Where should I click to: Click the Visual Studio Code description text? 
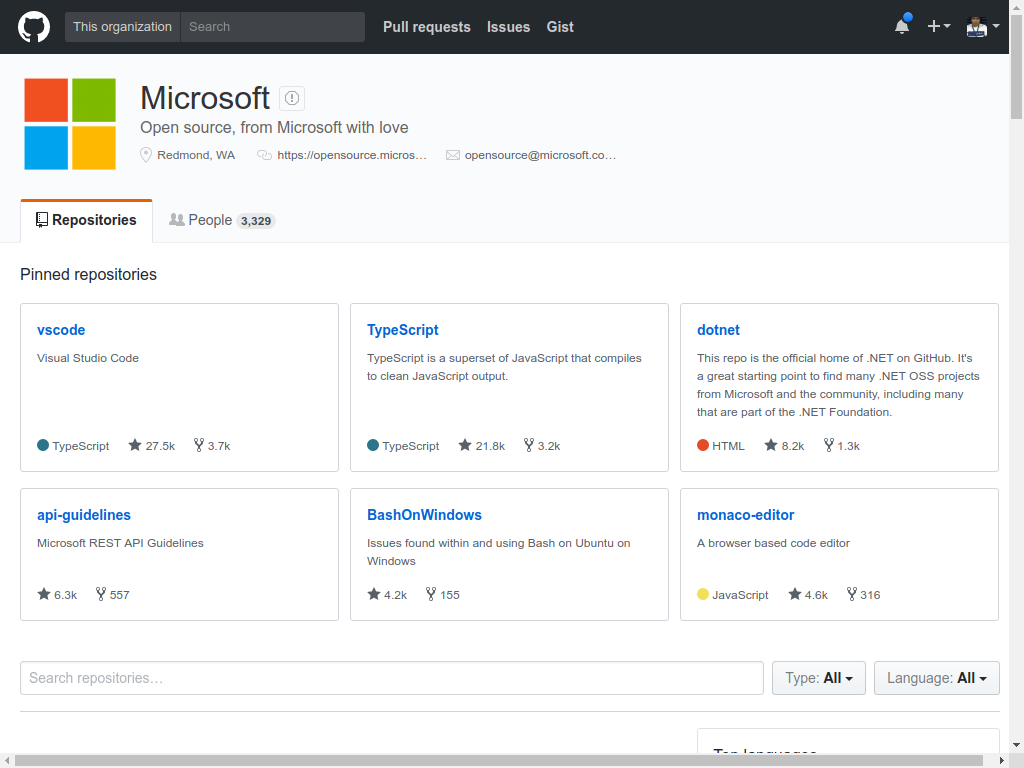tap(88, 358)
